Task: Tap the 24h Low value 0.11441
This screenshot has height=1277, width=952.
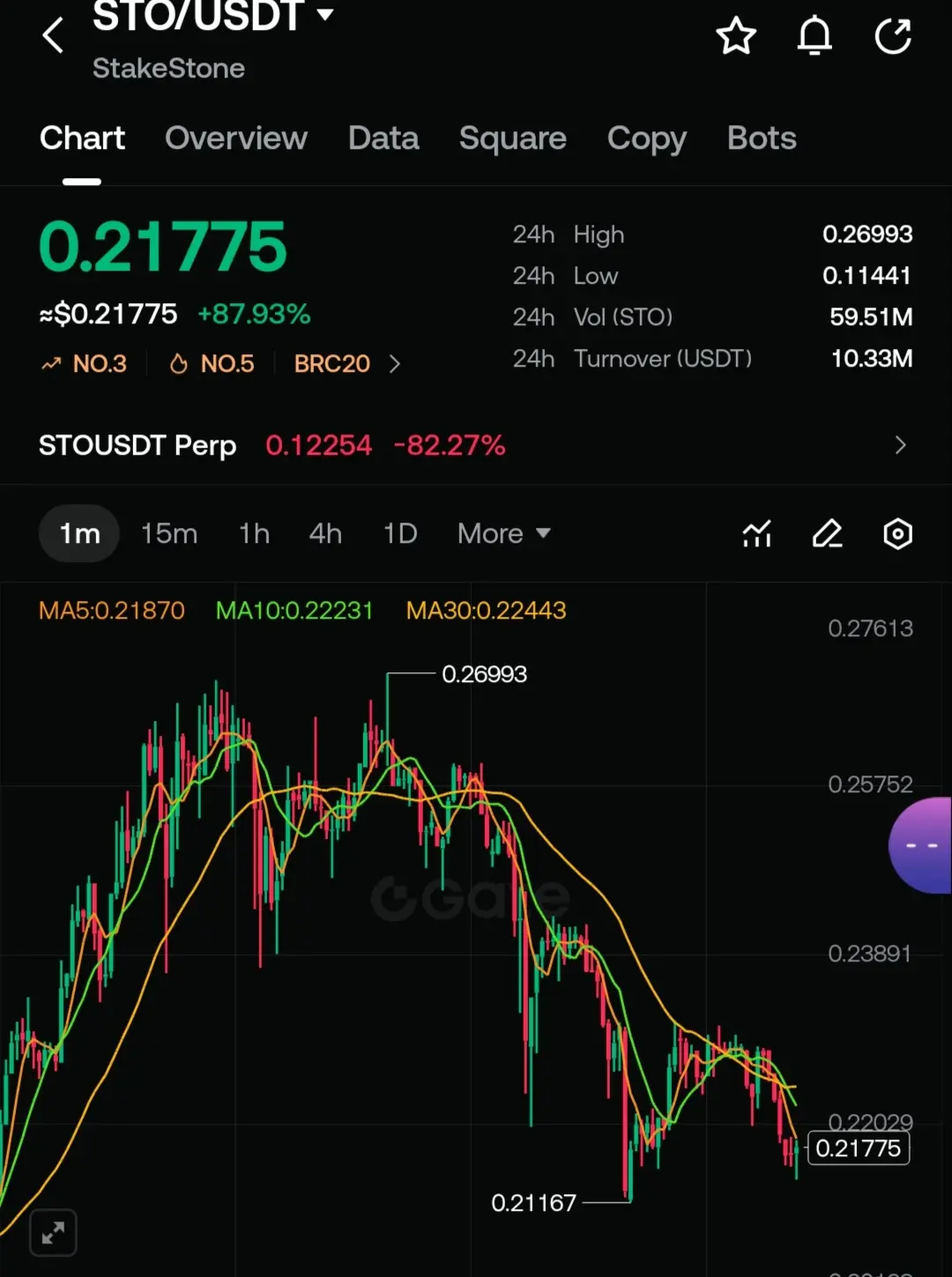Action: [x=866, y=276]
